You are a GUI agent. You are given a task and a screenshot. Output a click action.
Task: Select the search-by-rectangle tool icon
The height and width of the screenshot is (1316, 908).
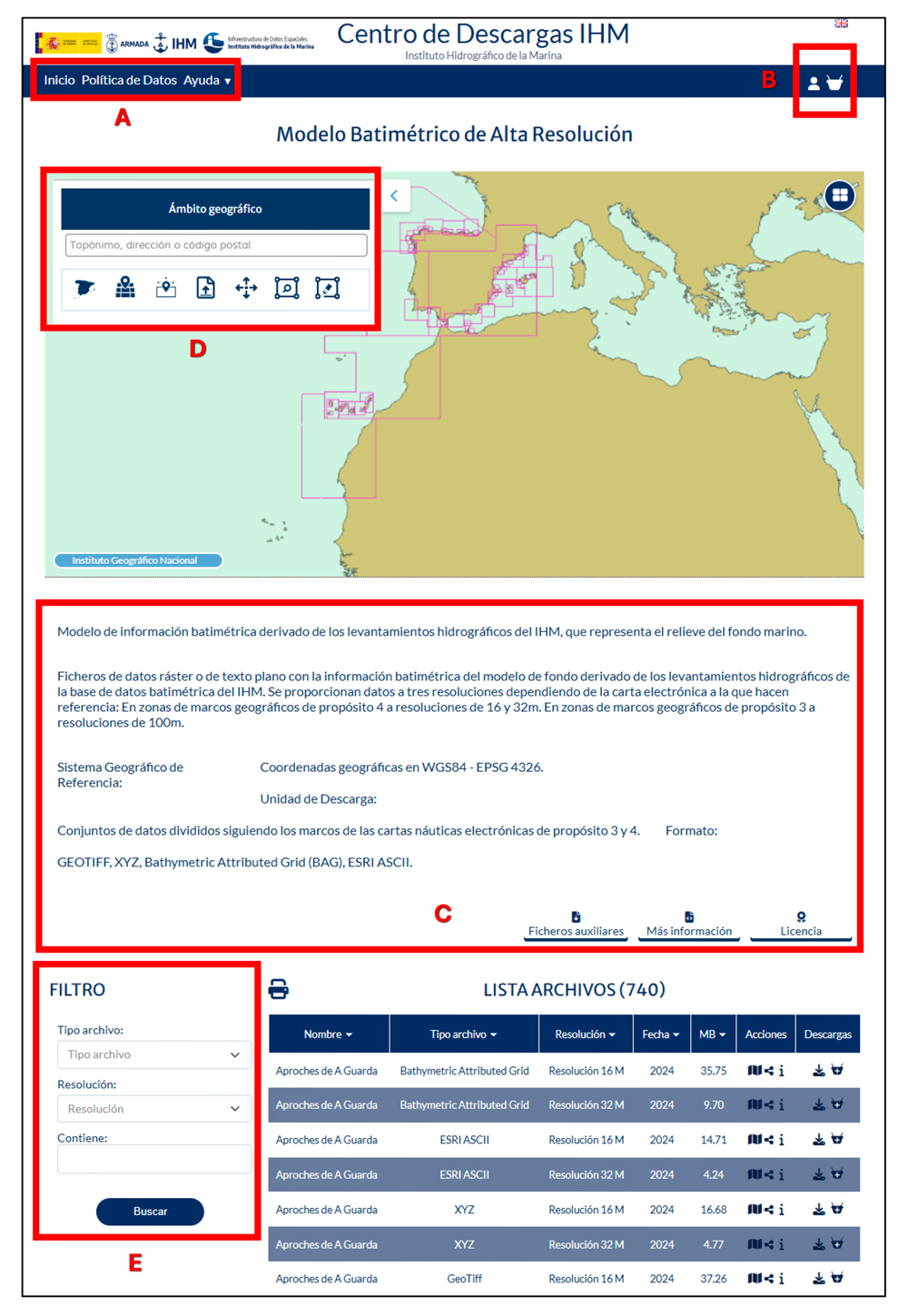(287, 289)
